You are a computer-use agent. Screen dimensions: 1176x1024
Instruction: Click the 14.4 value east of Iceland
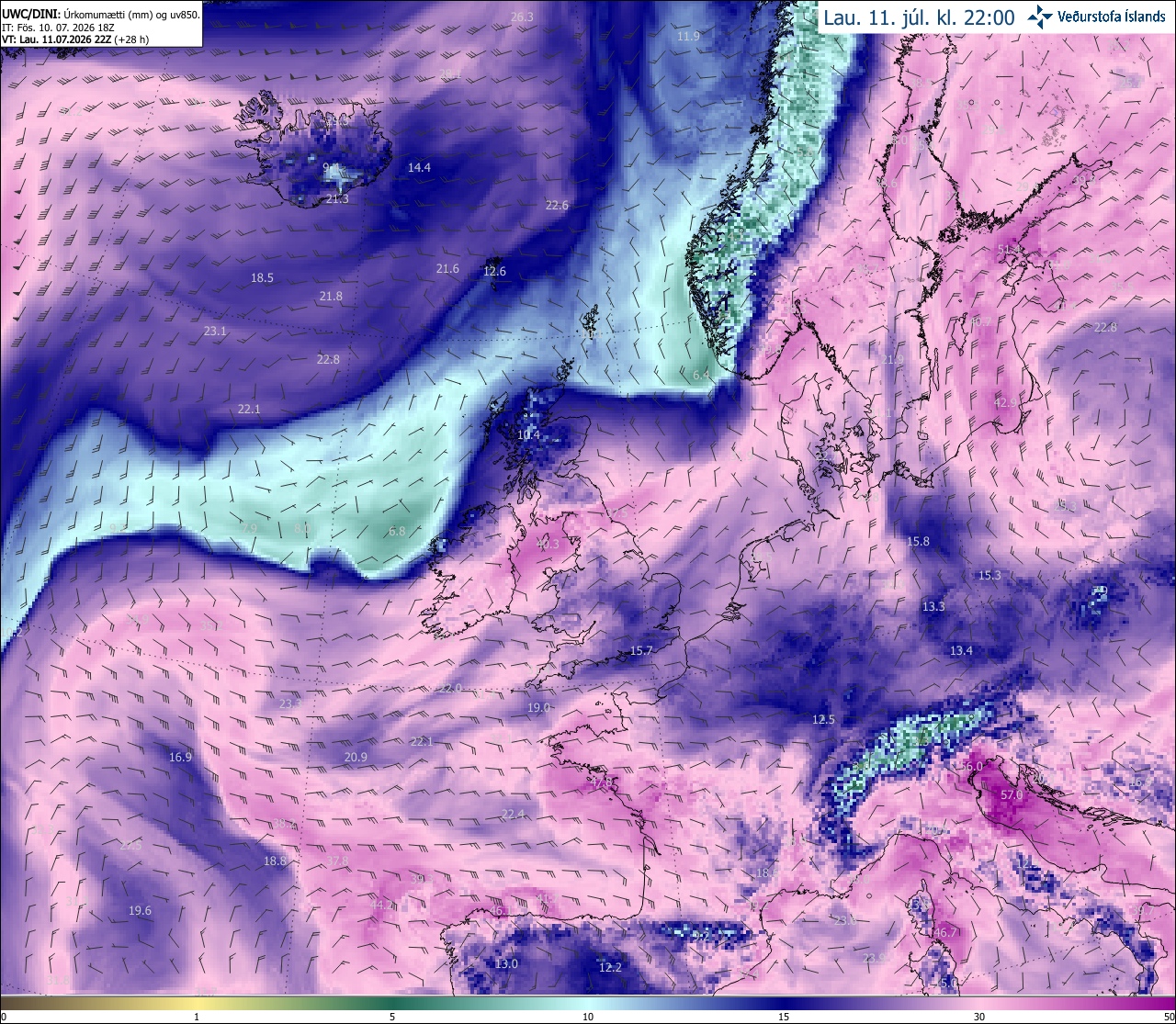click(419, 167)
